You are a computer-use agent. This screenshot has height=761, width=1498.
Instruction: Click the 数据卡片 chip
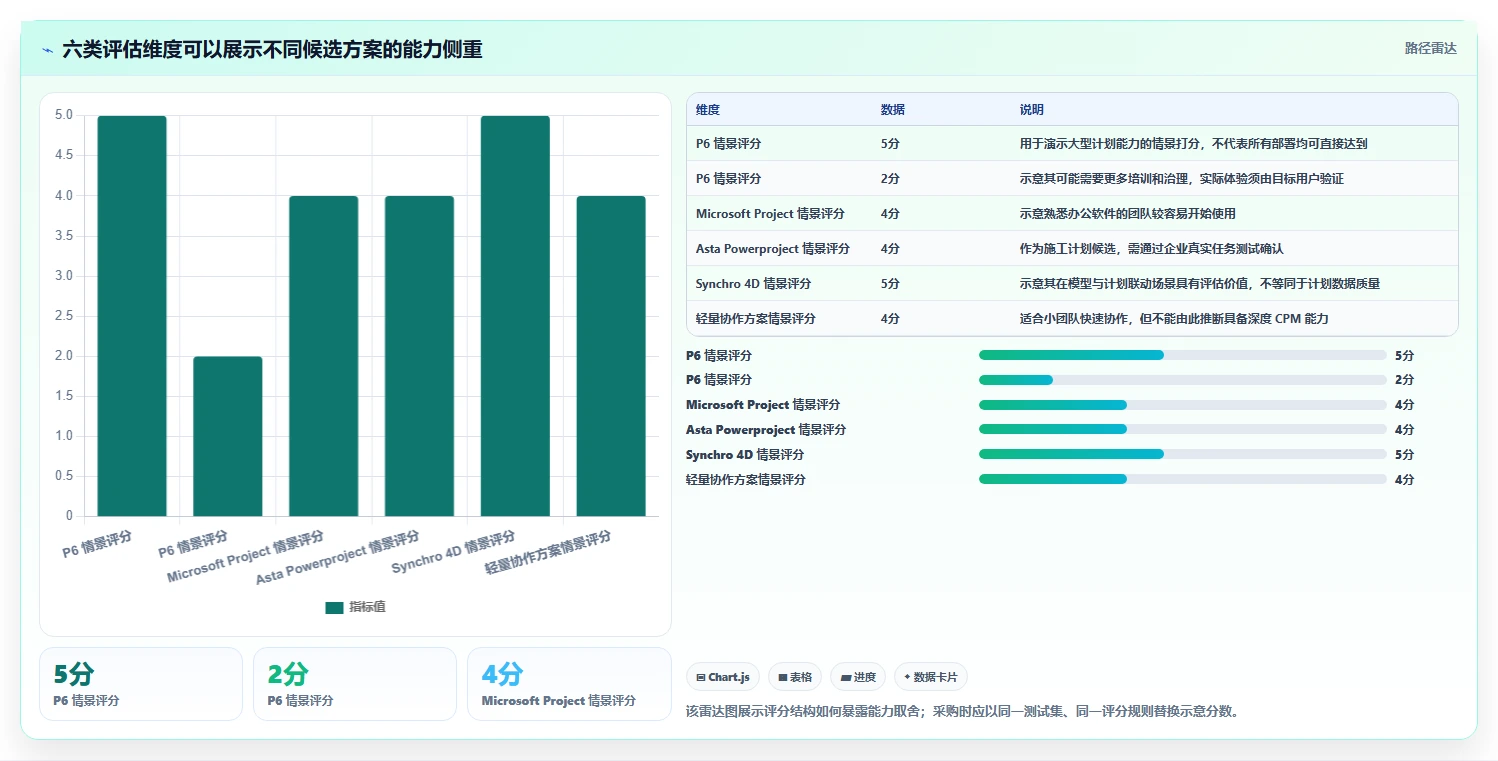931,677
